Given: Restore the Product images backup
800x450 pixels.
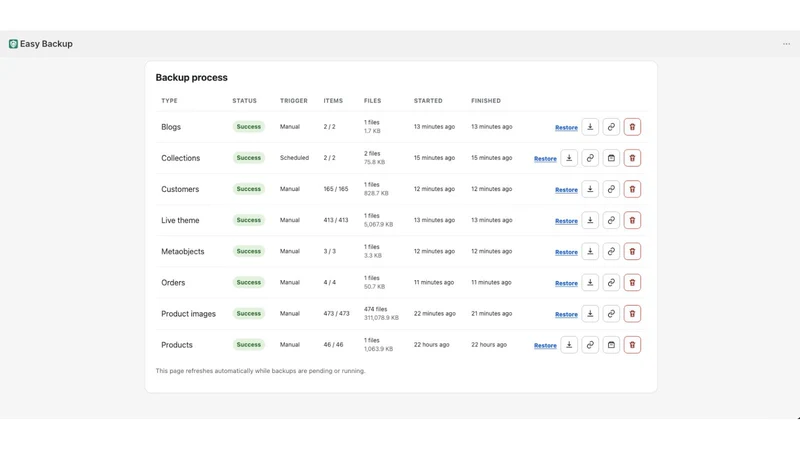Looking at the screenshot, I should (566, 314).
